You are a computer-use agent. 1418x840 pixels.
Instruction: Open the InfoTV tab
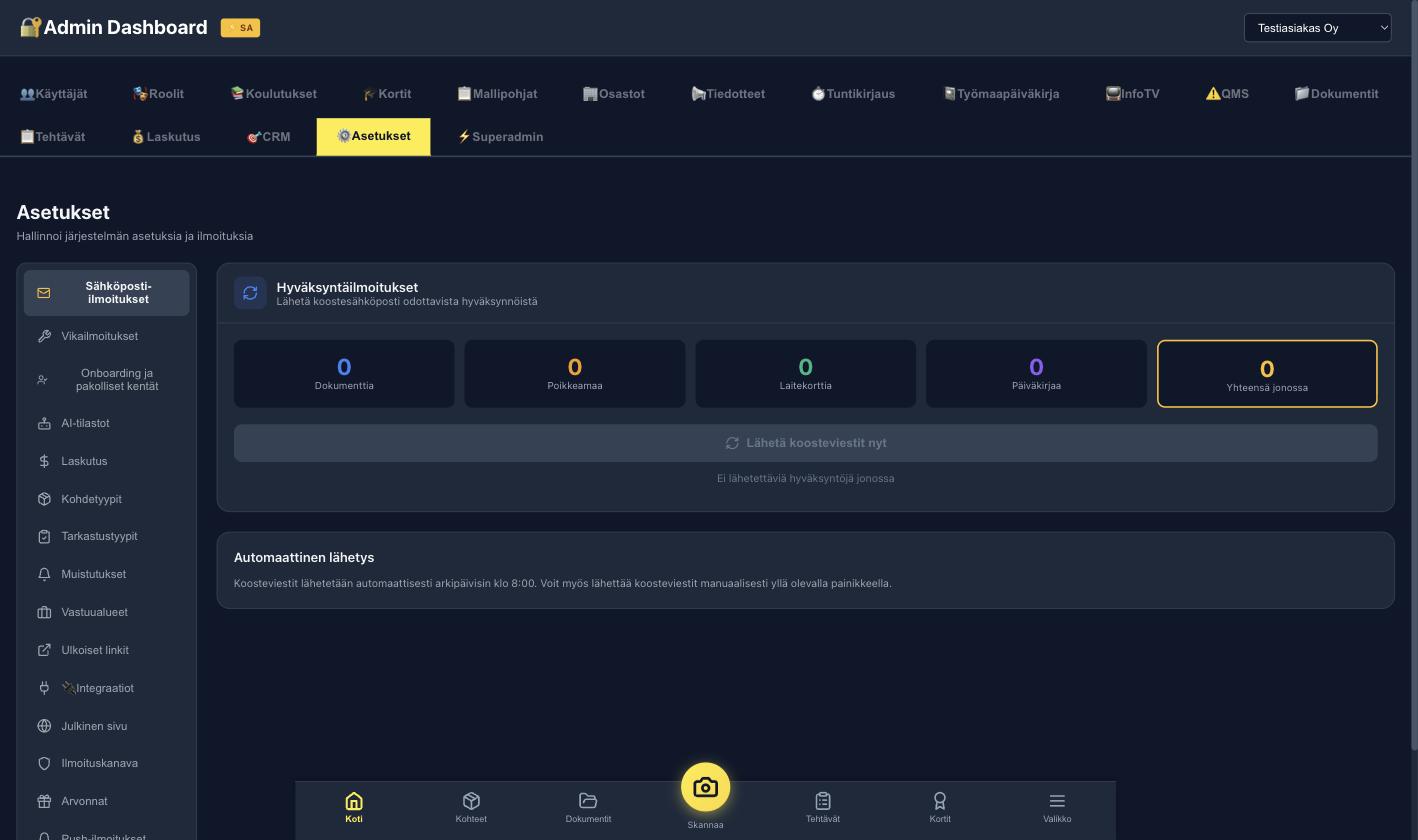pyautogui.click(x=1133, y=94)
